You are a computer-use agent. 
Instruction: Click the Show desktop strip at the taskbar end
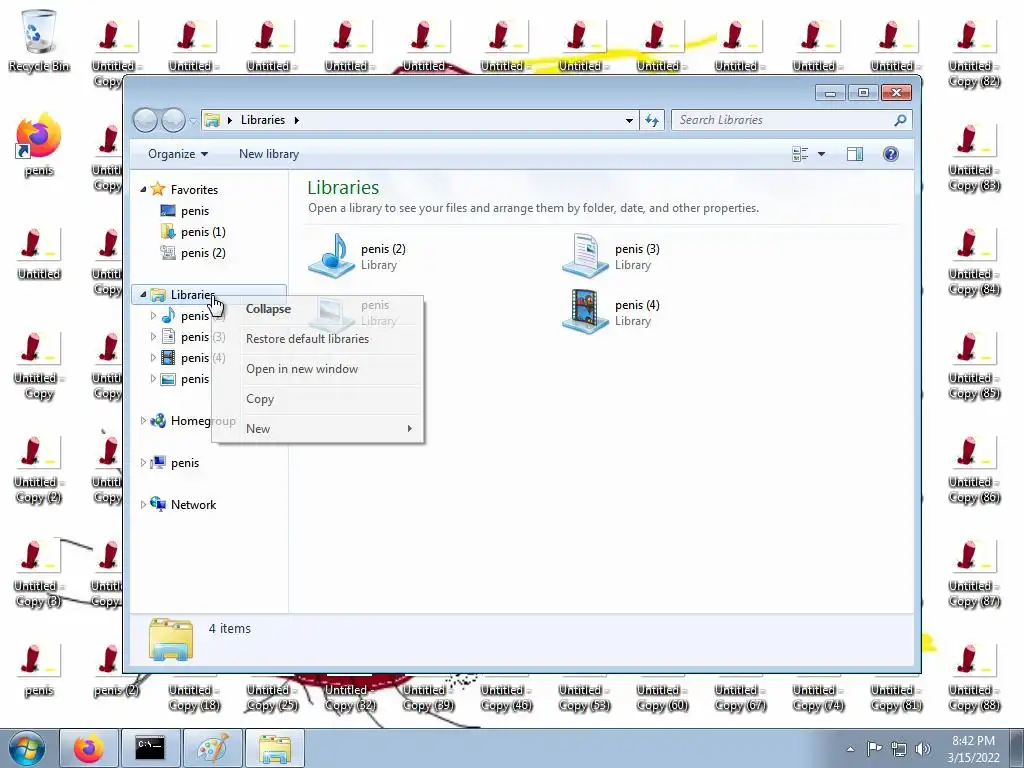[1016, 748]
